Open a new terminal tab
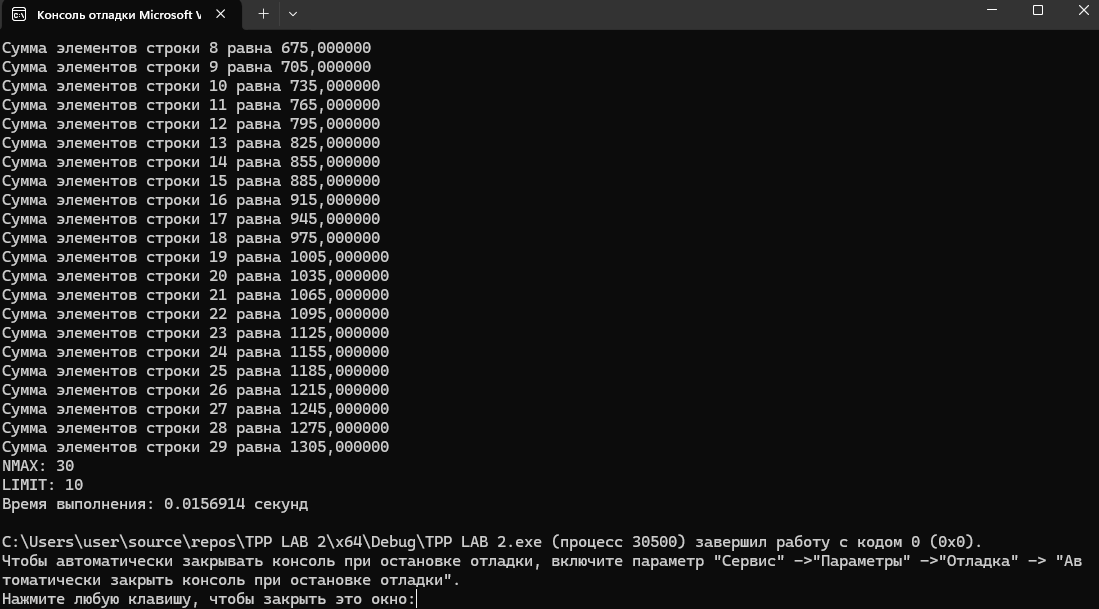Image resolution: width=1099 pixels, height=609 pixels. pyautogui.click(x=264, y=14)
